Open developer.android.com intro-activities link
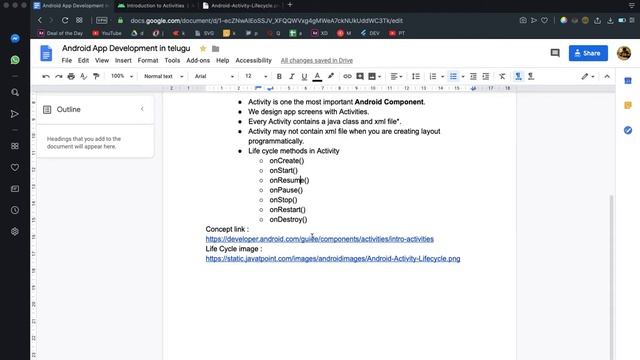Viewport: 640px width, 360px height. pyautogui.click(x=320, y=239)
